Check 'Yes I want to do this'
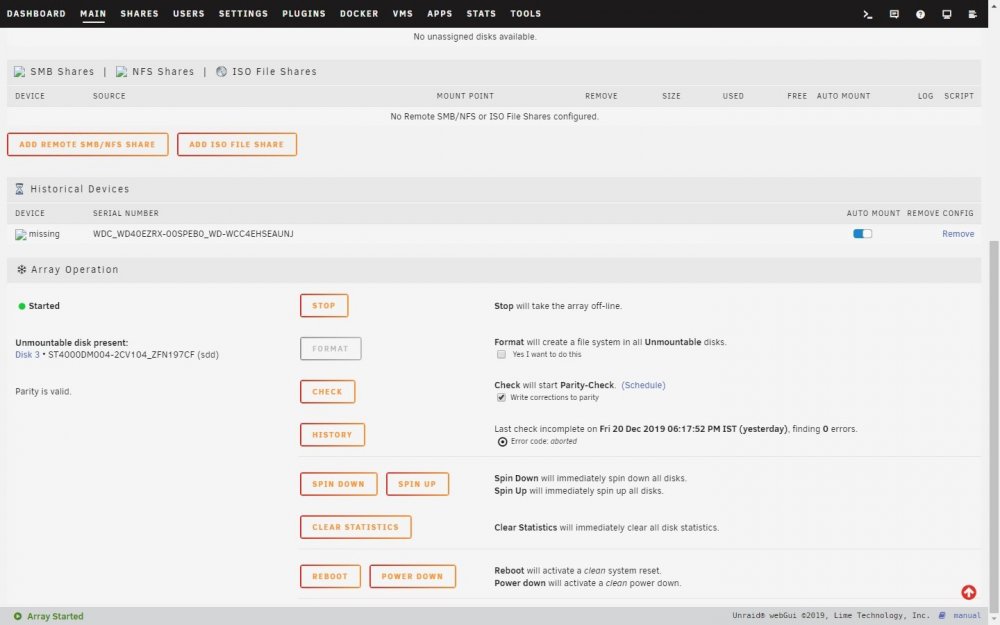Screen dimensions: 1000x625 click(x=501, y=355)
